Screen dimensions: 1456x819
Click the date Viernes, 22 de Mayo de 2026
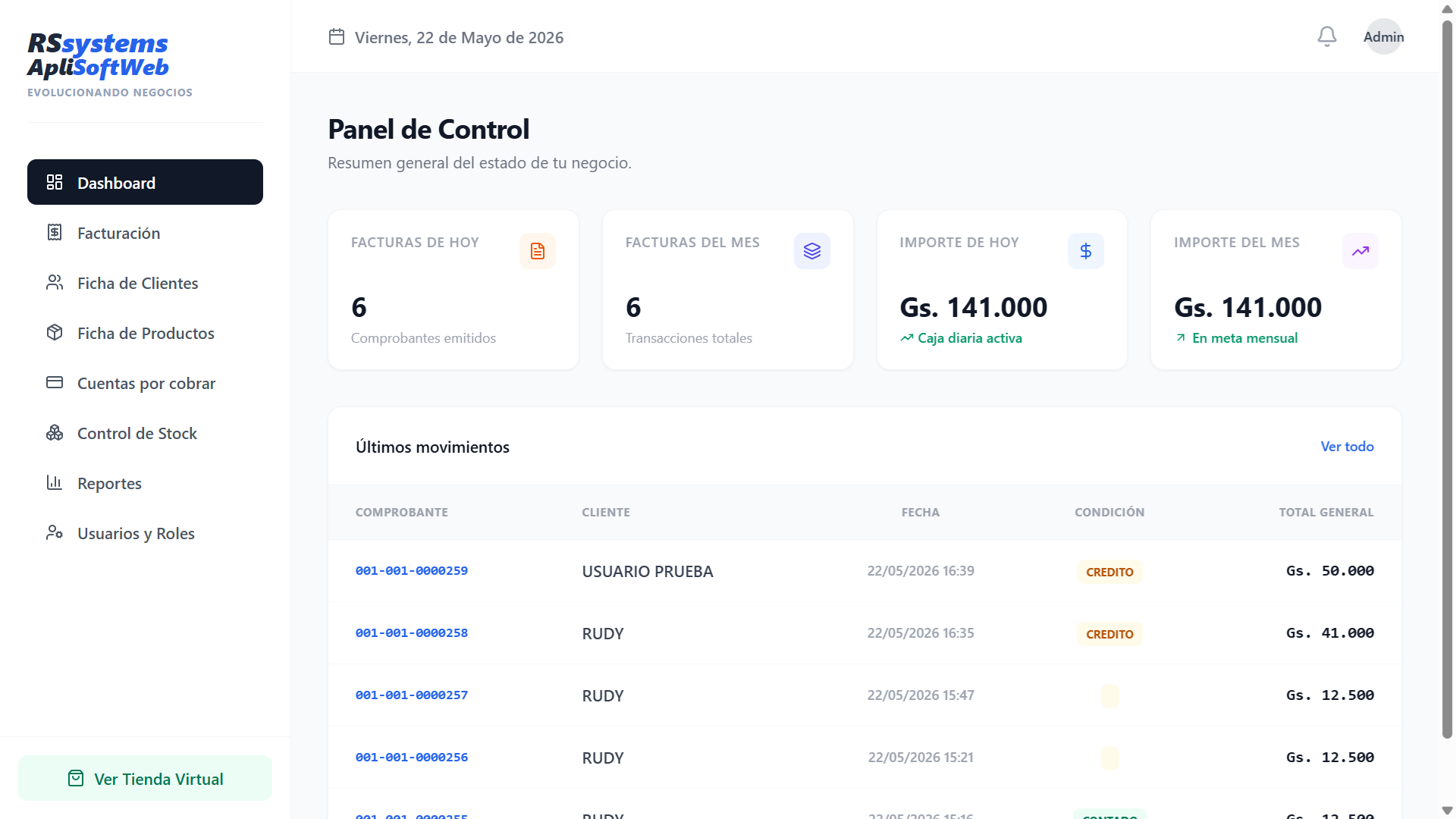(x=459, y=37)
